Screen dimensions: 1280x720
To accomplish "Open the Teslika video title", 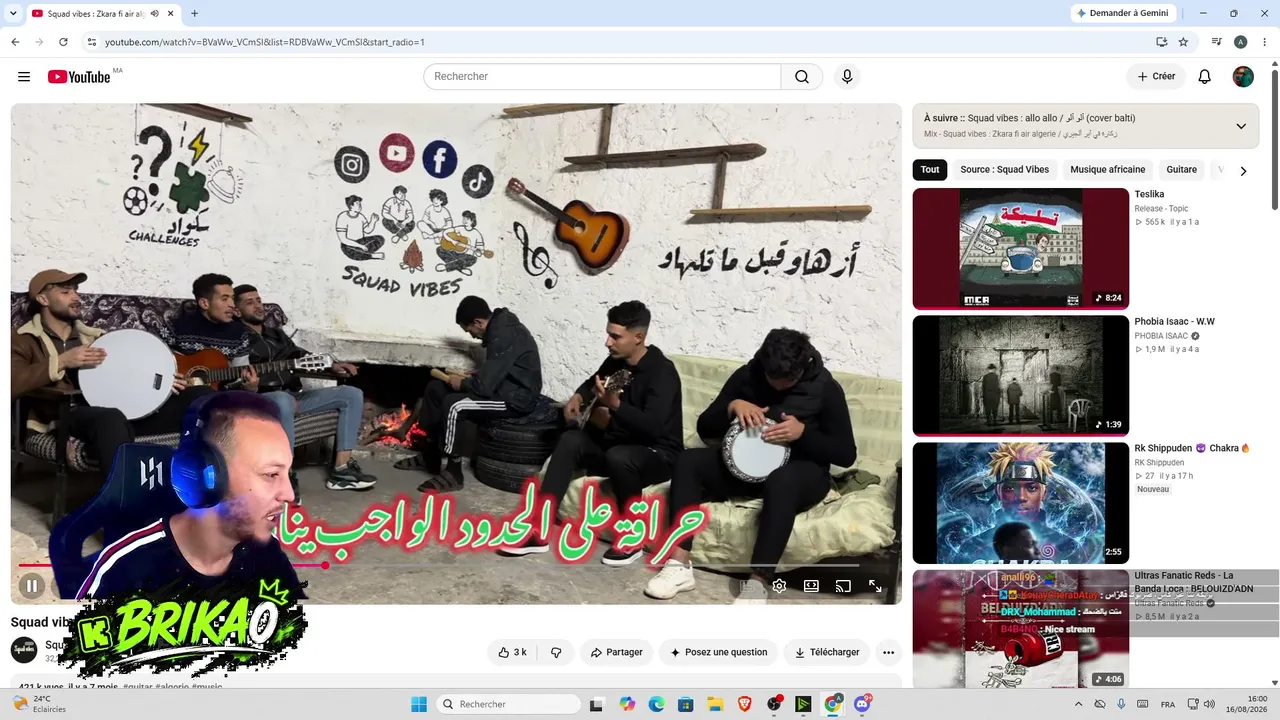I will [x=1149, y=194].
